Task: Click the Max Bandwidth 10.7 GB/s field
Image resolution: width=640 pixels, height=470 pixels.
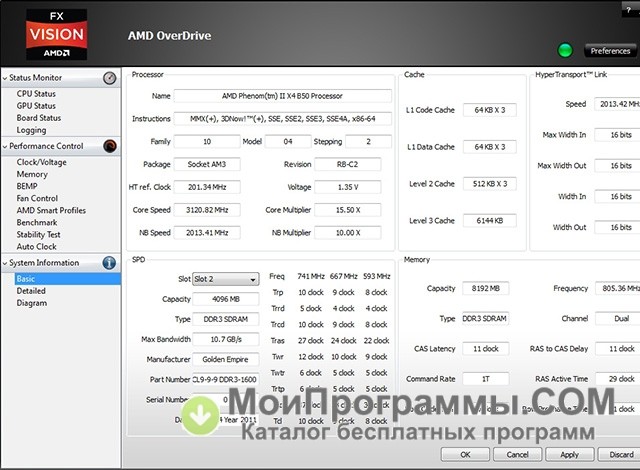Action: [226, 339]
